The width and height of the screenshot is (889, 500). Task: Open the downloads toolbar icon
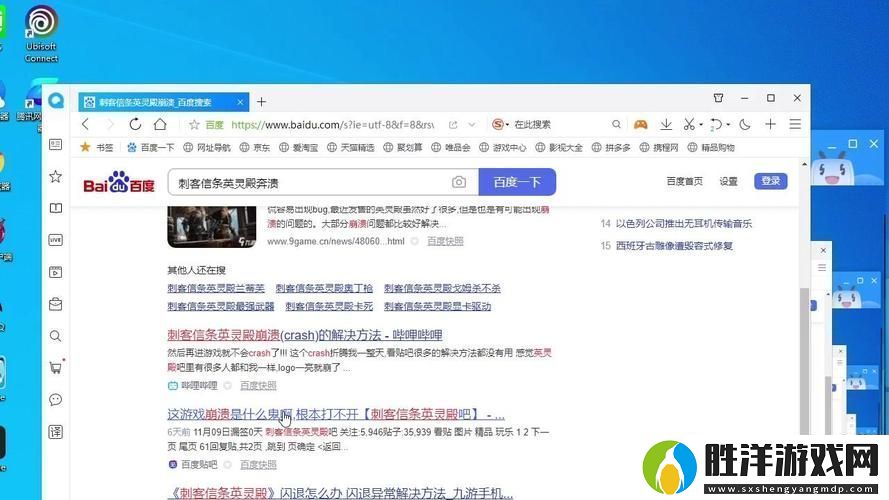pos(666,124)
